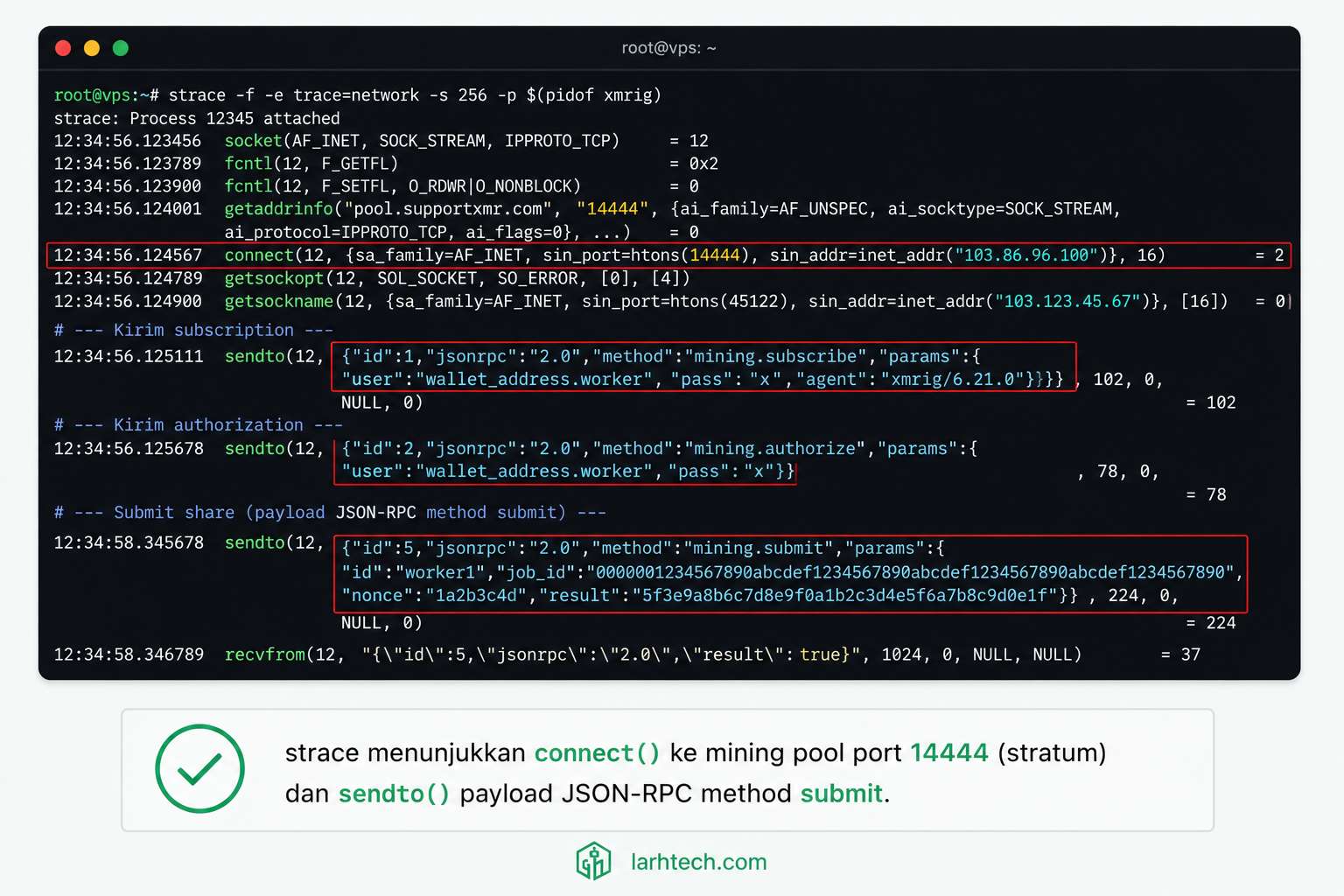Click the recvfrom result true line
This screenshot has width=1344, height=896.
point(627,654)
